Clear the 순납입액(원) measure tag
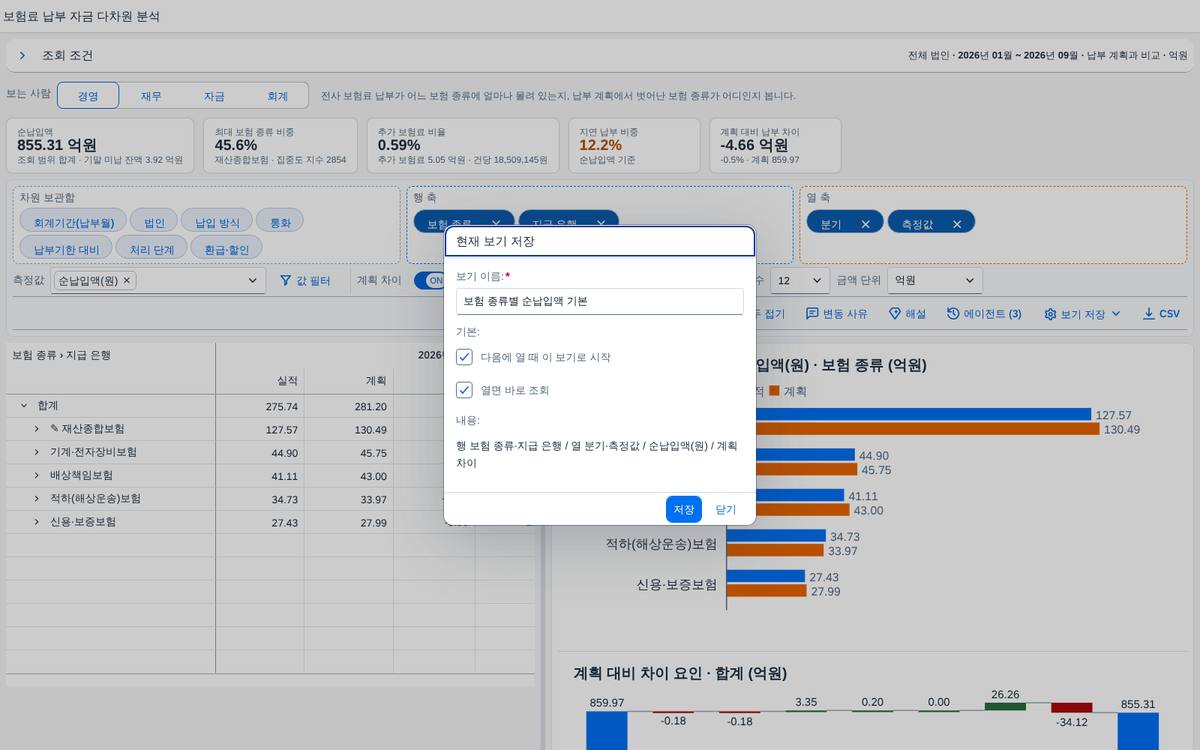The image size is (1200, 750). 127,281
